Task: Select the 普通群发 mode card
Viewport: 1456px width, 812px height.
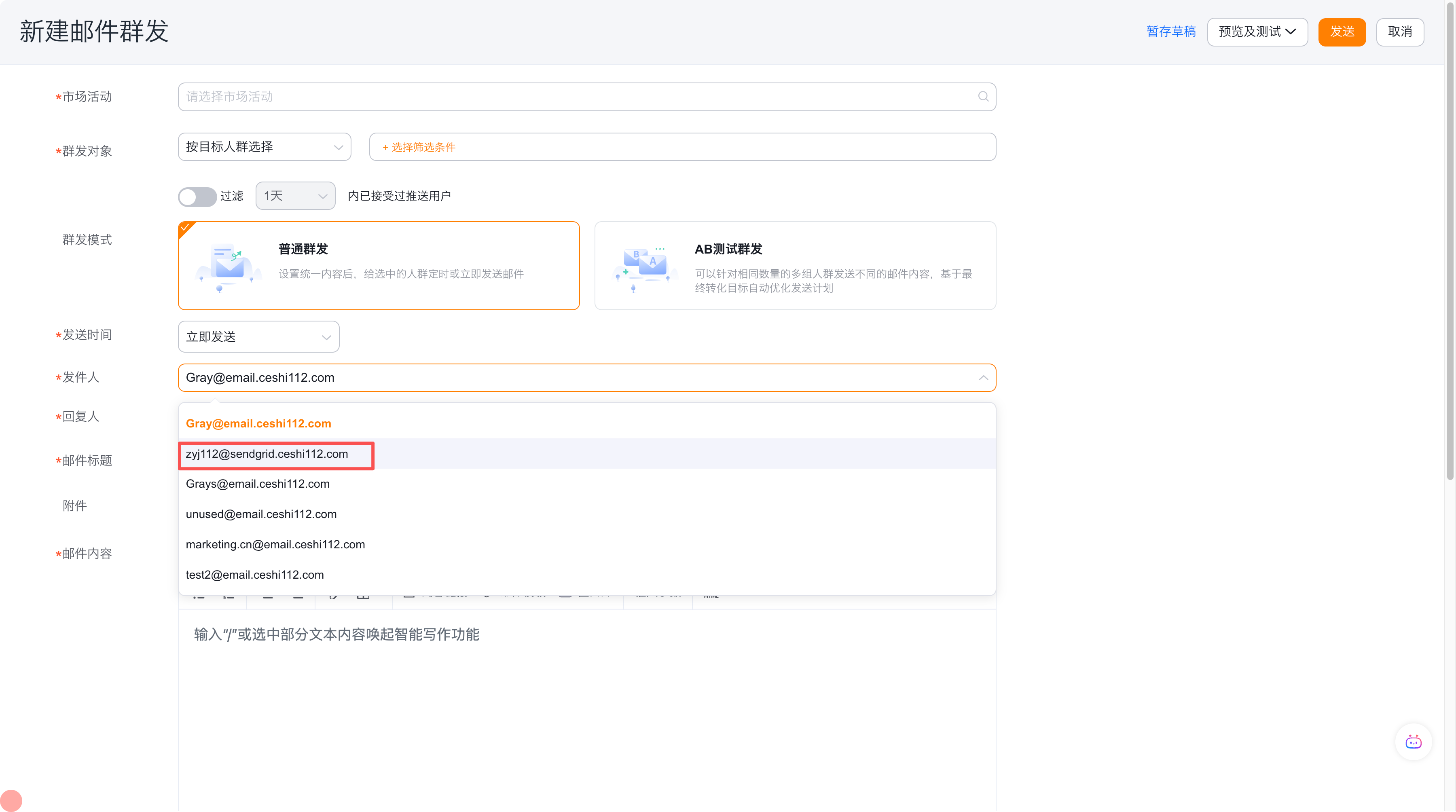Action: [379, 266]
